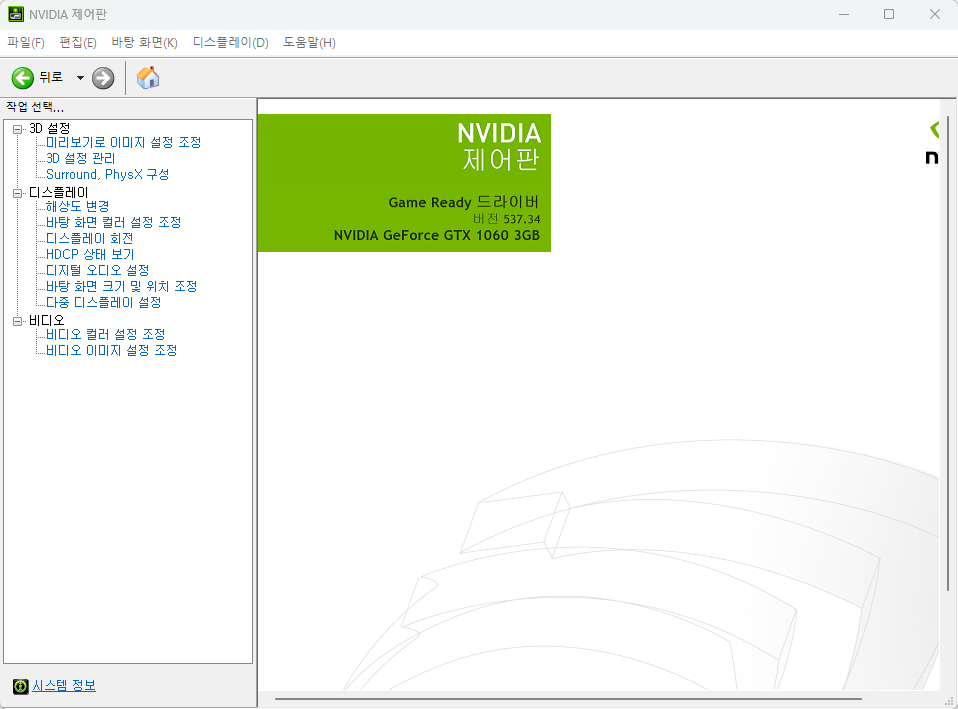Click the 비디오 category label

coord(46,320)
